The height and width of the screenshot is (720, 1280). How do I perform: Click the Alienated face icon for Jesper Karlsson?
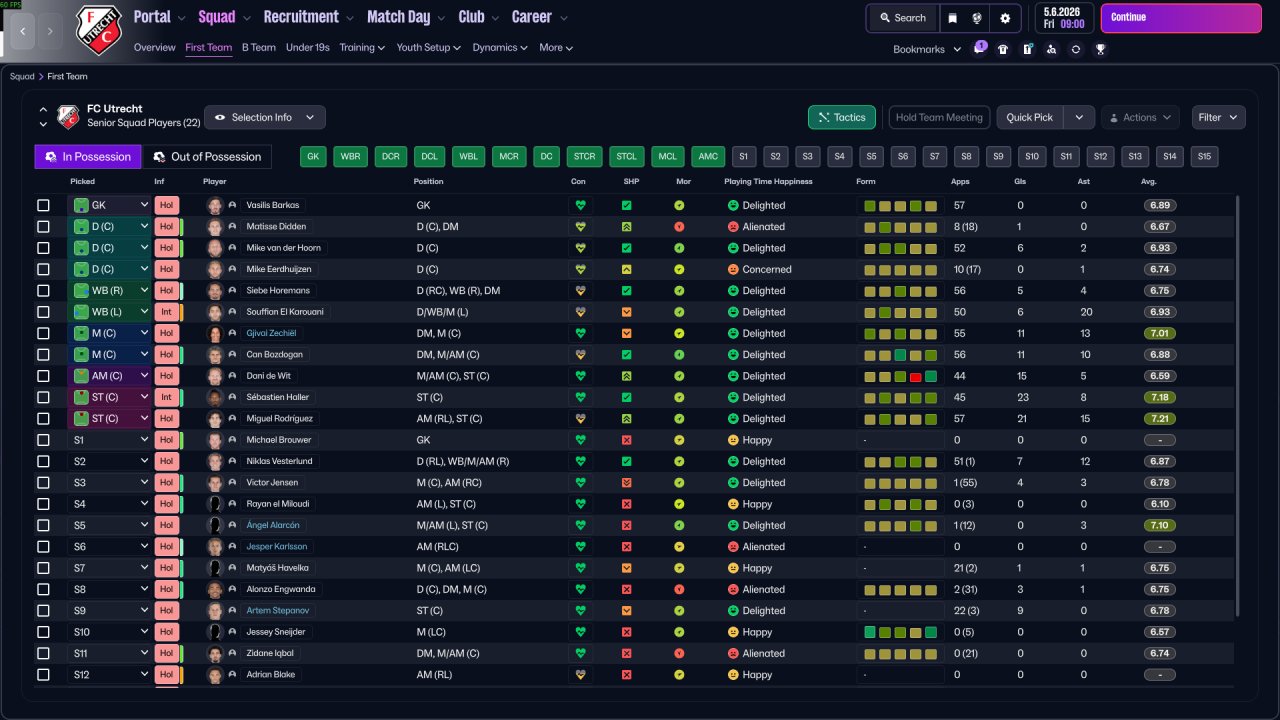click(x=733, y=547)
